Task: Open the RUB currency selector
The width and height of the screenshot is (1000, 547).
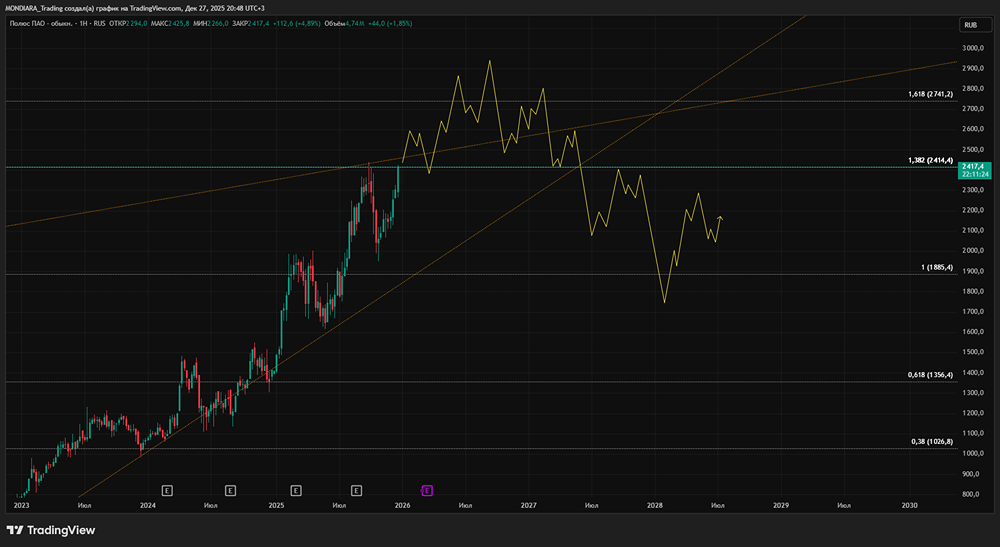Action: tap(970, 24)
